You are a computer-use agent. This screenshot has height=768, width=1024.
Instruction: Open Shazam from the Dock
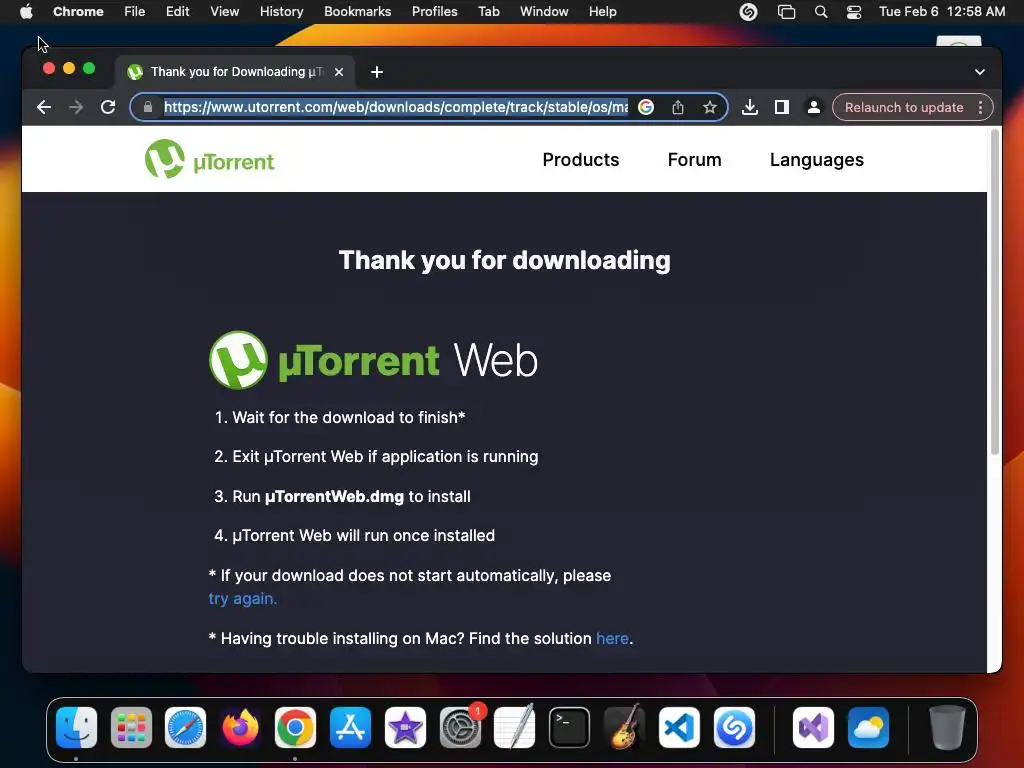(734, 728)
